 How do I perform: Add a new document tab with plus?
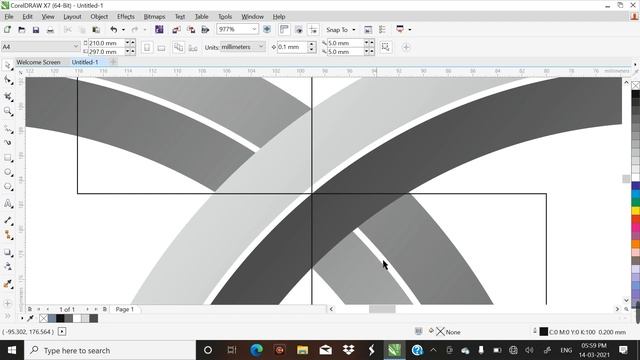[113, 62]
